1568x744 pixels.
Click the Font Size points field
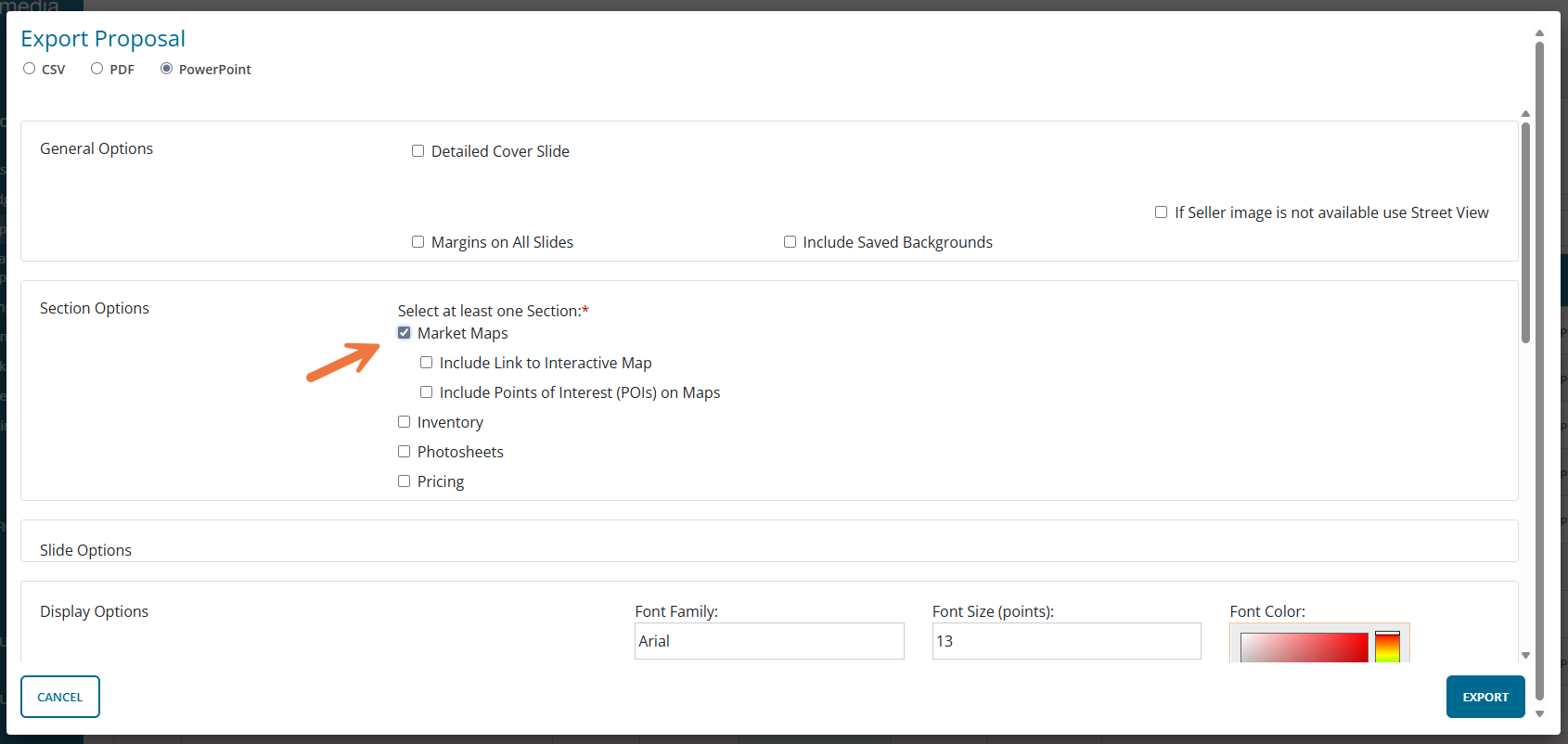tap(1065, 641)
